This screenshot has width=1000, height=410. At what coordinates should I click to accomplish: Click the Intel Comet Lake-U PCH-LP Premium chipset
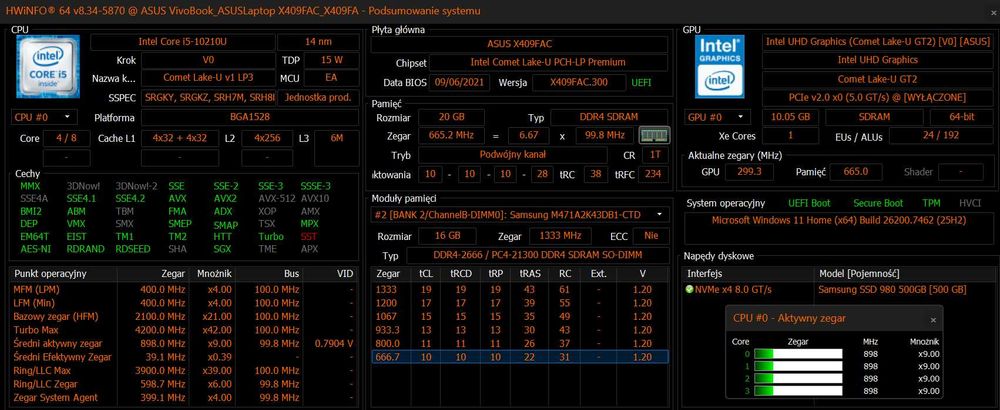coord(548,62)
